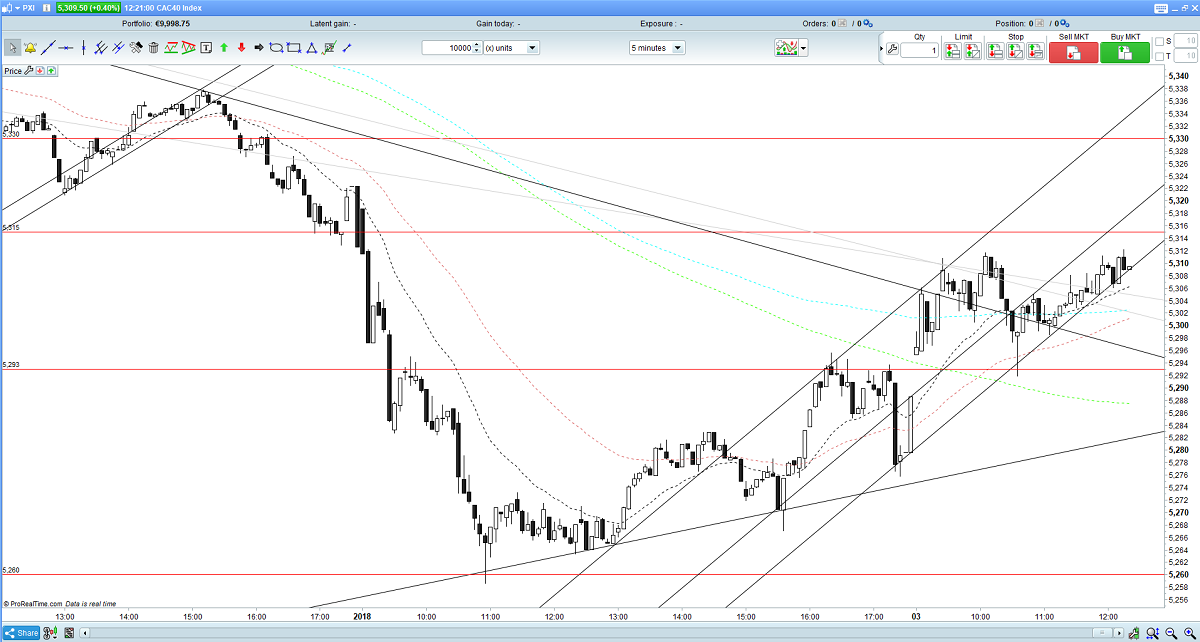This screenshot has width=1200, height=642.
Task: Enable the T checkbox
Action: coord(1160,56)
